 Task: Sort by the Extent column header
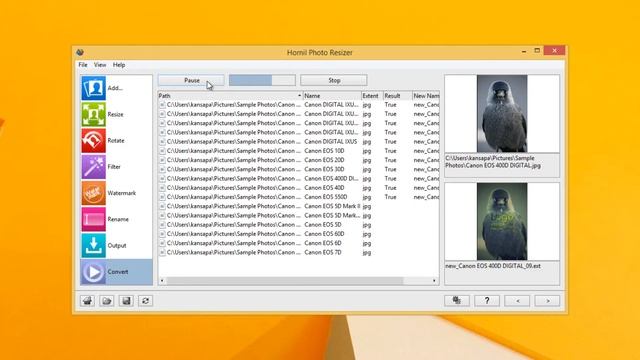372,96
